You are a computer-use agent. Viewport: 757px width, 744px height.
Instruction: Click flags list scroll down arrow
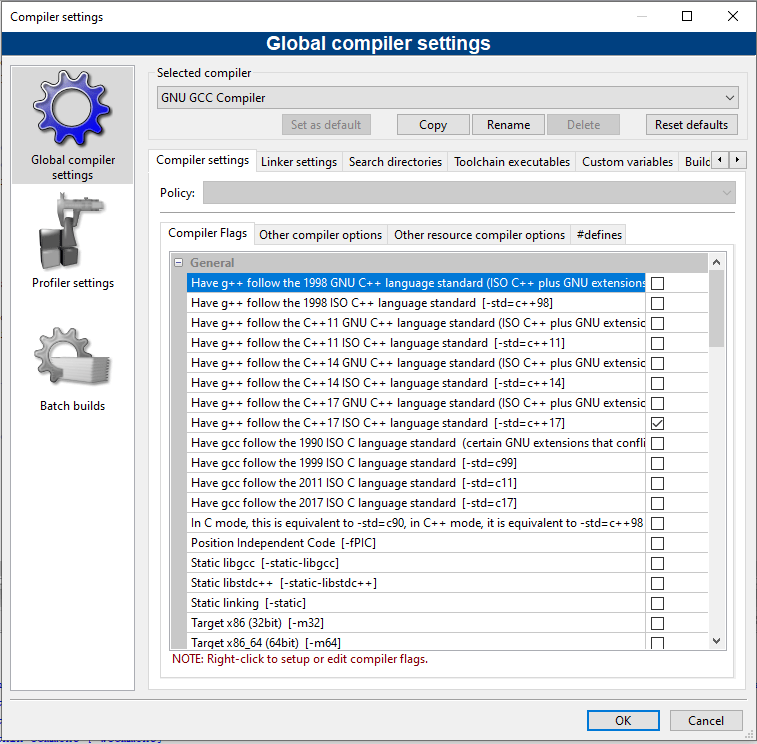[x=716, y=641]
